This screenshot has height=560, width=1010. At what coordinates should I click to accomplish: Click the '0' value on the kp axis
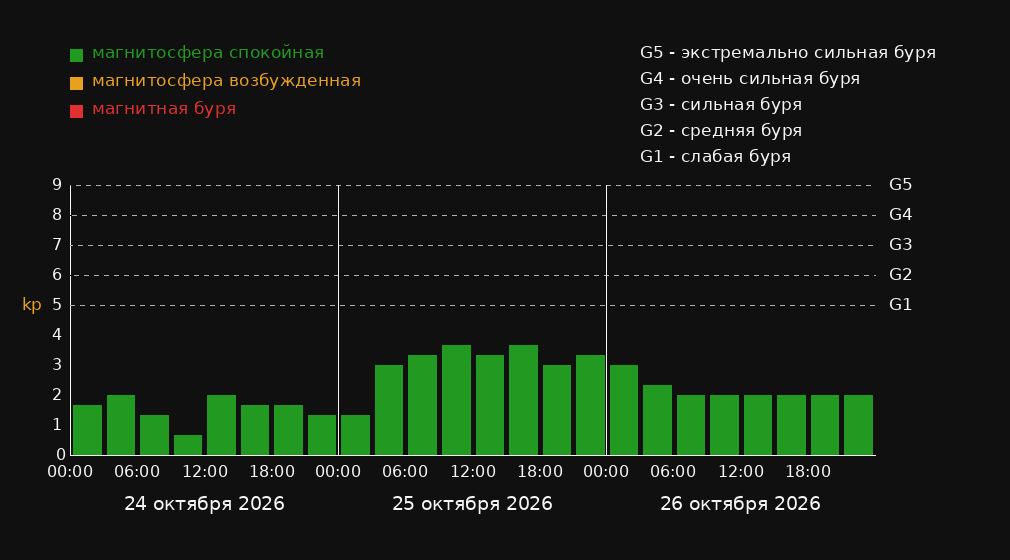[x=61, y=454]
